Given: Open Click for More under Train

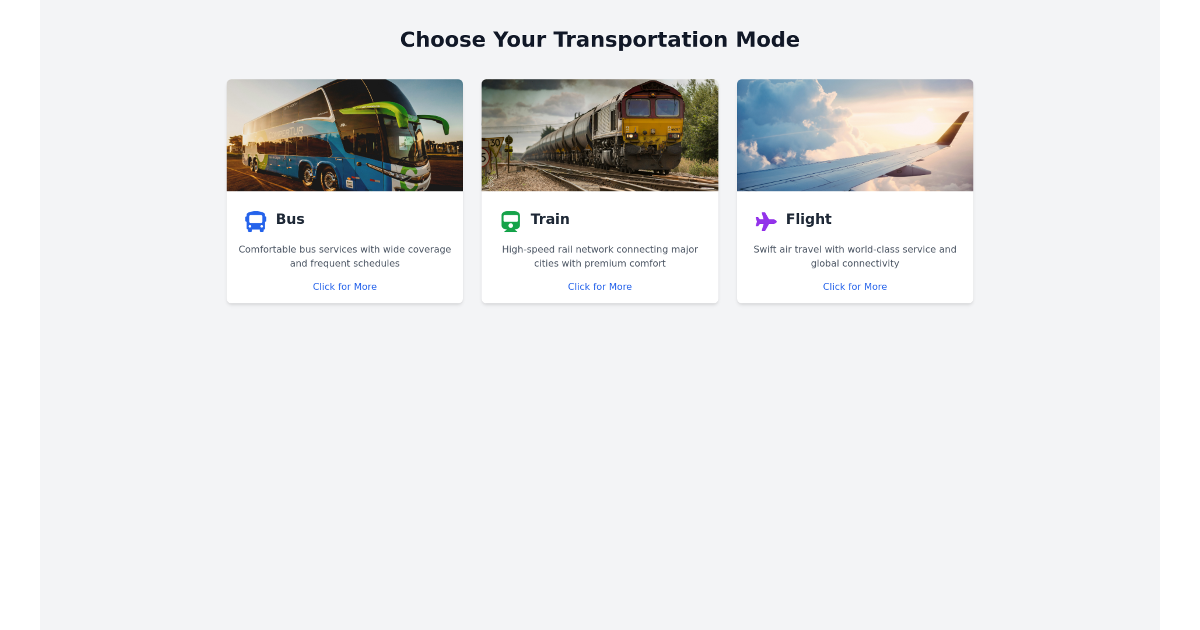Looking at the screenshot, I should pyautogui.click(x=600, y=286).
